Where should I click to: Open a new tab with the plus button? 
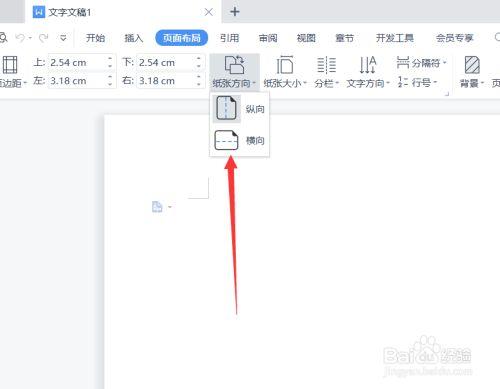(235, 12)
